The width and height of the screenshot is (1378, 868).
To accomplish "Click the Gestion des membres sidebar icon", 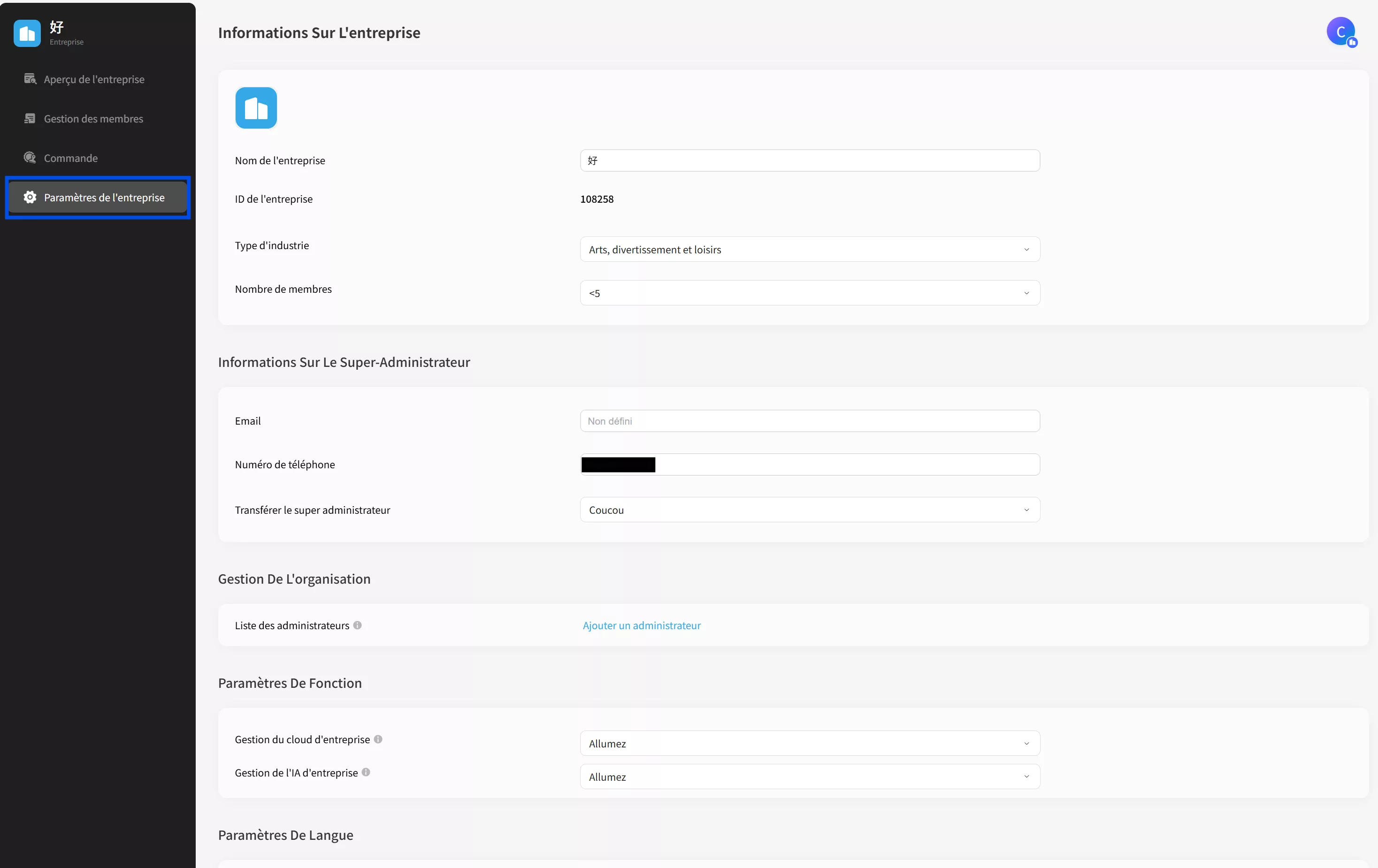I will [x=30, y=118].
